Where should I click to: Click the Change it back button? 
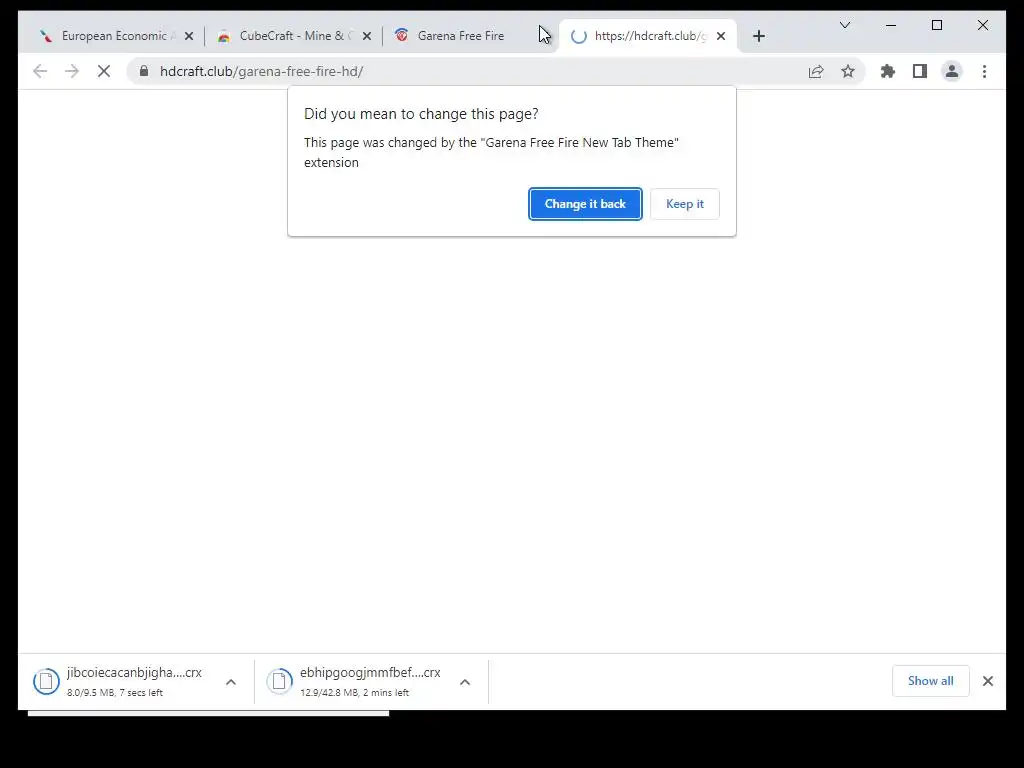585,204
